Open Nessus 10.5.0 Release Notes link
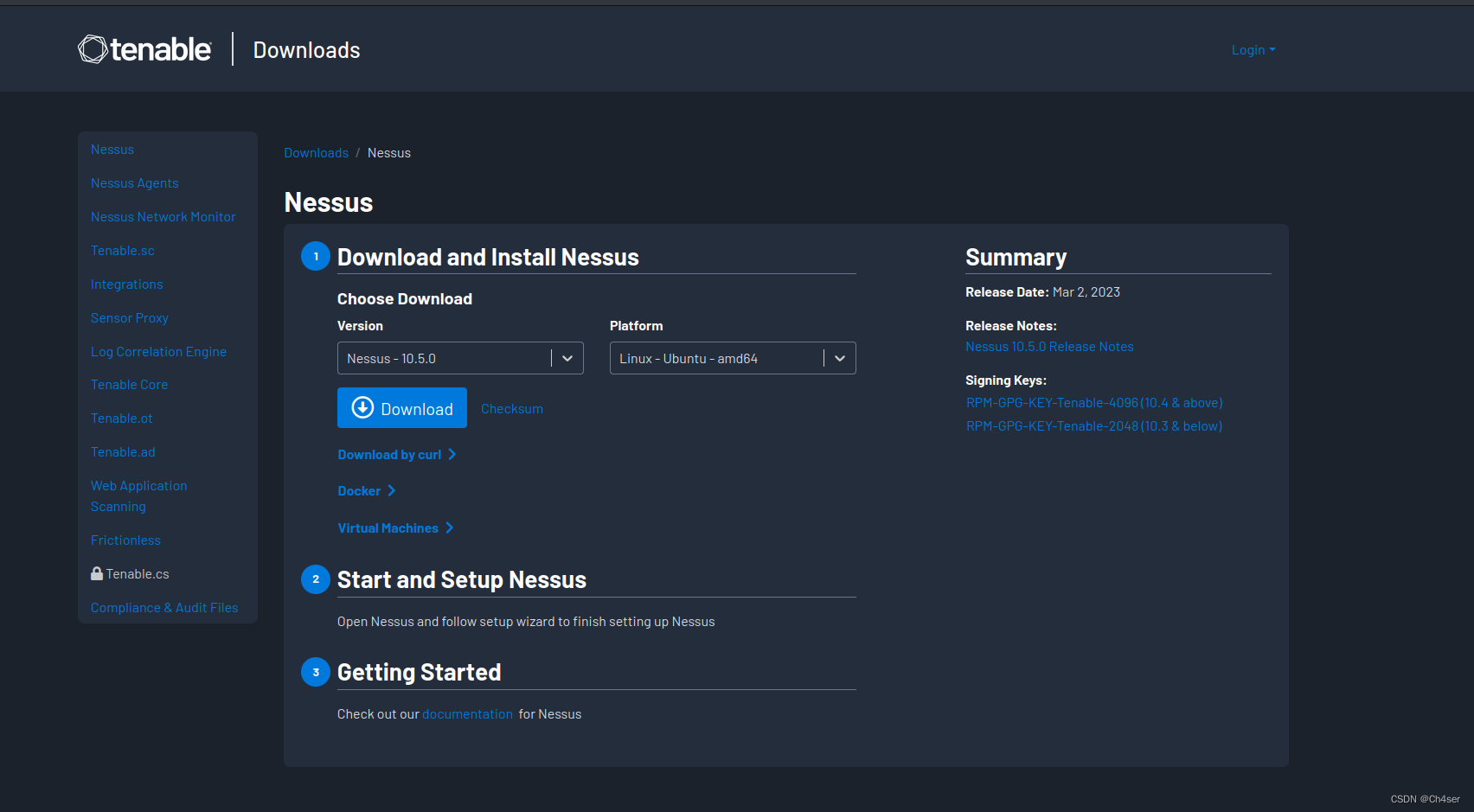The width and height of the screenshot is (1474, 812). [x=1049, y=347]
